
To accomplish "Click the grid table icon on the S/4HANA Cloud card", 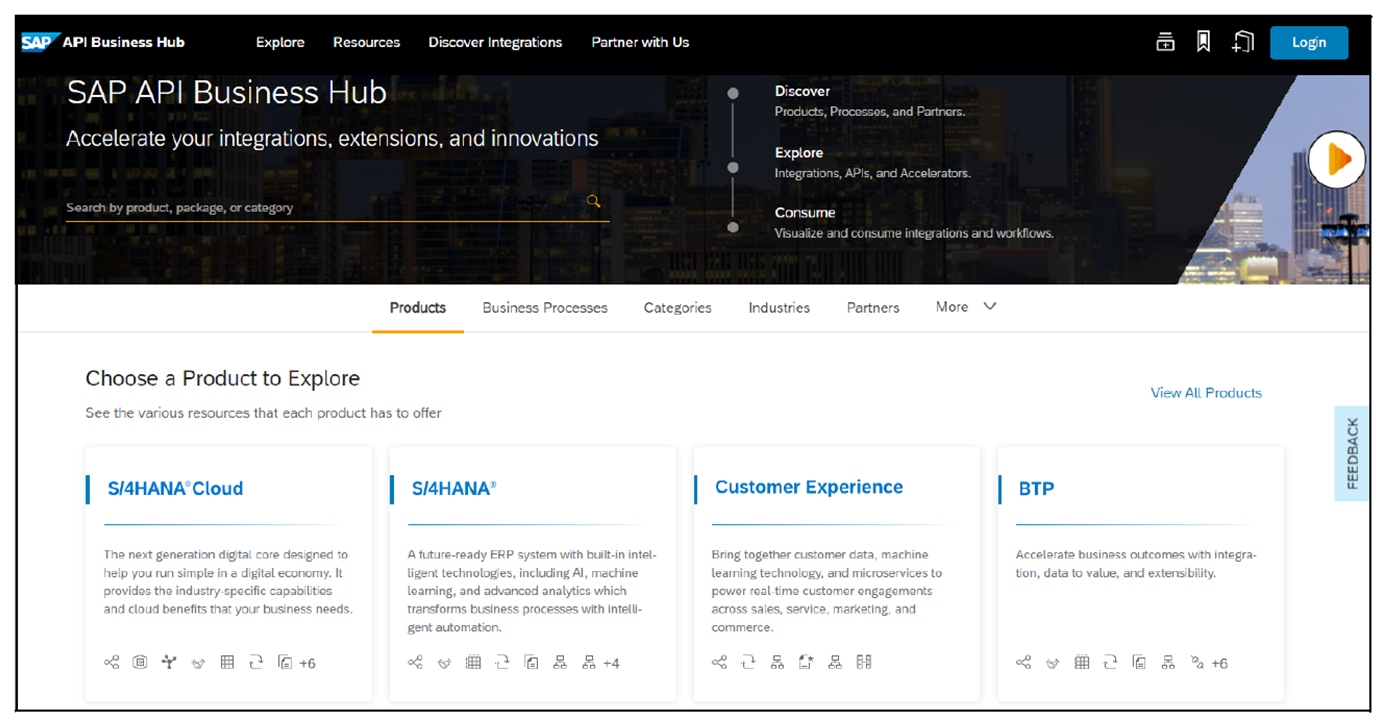I will click(x=227, y=662).
